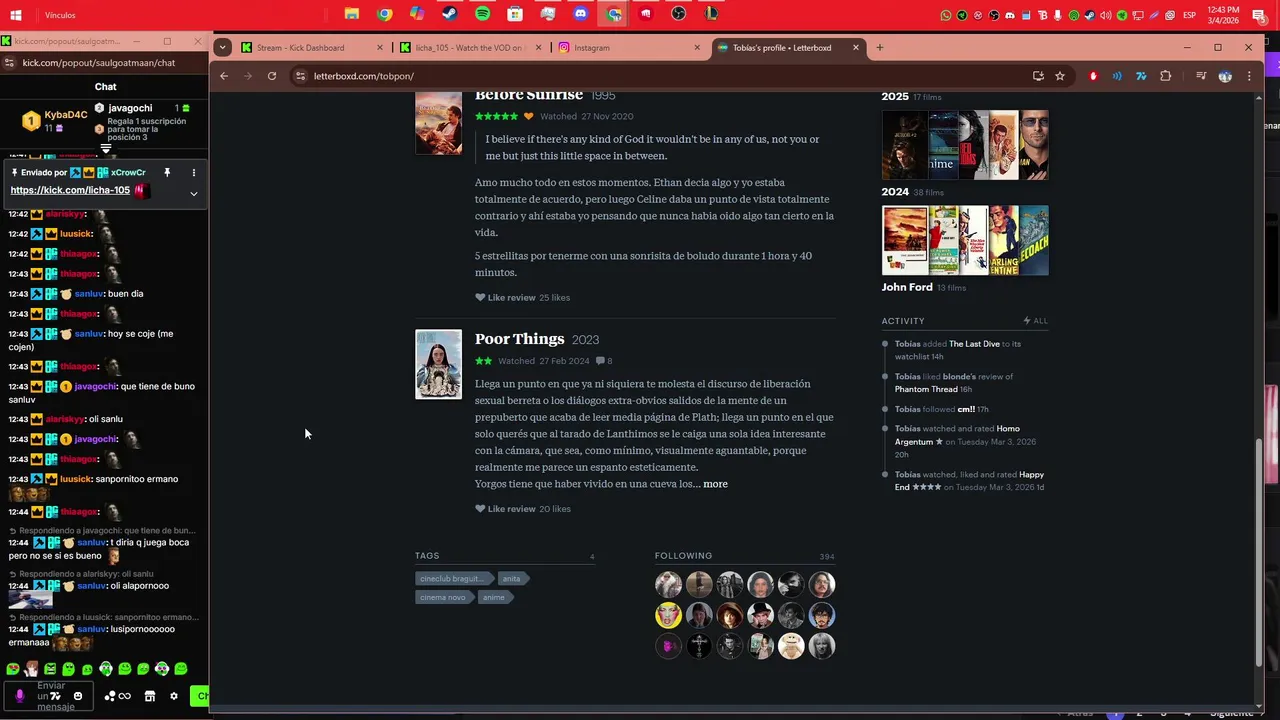
Task: Open the browser extensions puzzle icon
Action: coord(1166,76)
